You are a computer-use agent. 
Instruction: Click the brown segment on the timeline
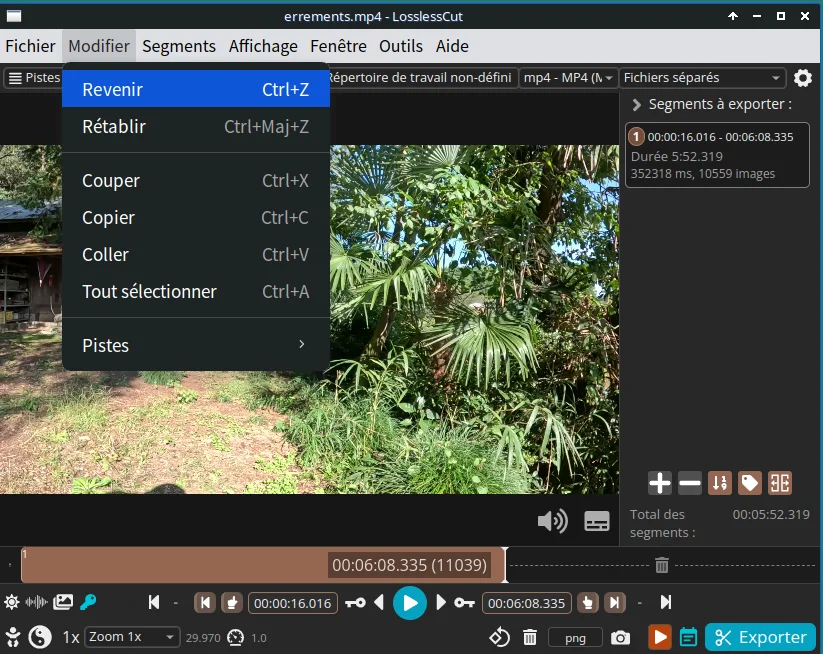pyautogui.click(x=170, y=565)
